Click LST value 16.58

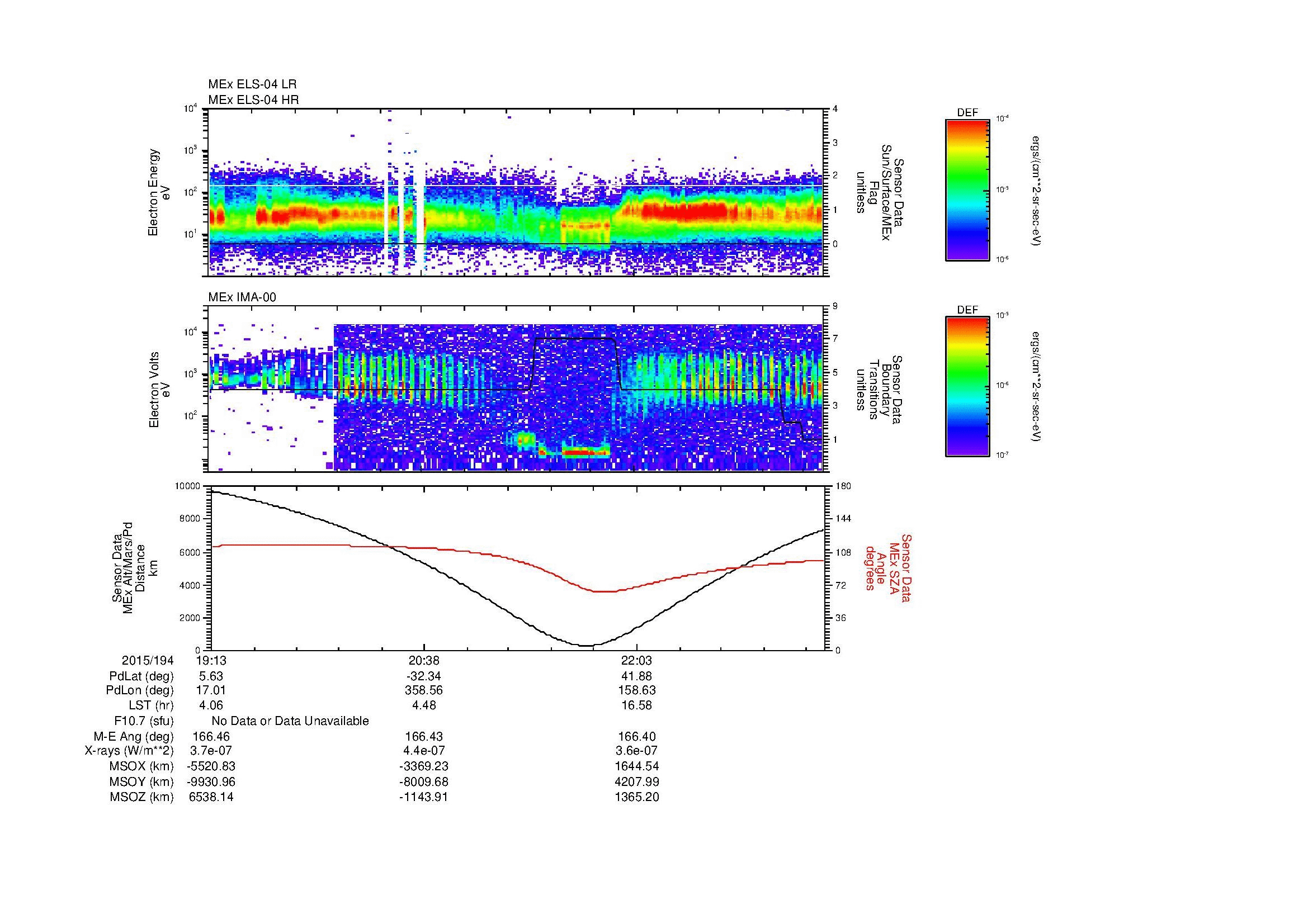coord(636,705)
